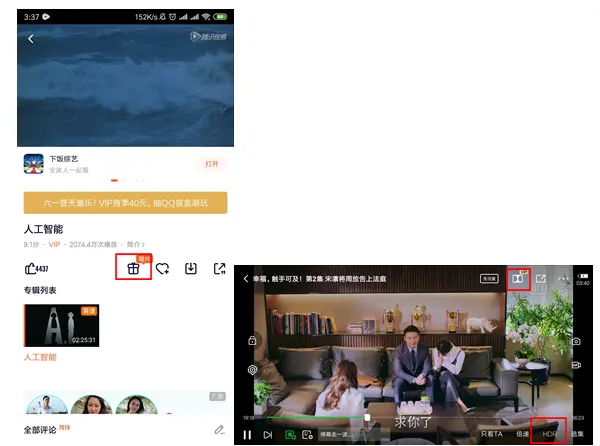This screenshot has width=600, height=446.
Task: Open the 下饭综艺 app icon
Action: [34, 164]
